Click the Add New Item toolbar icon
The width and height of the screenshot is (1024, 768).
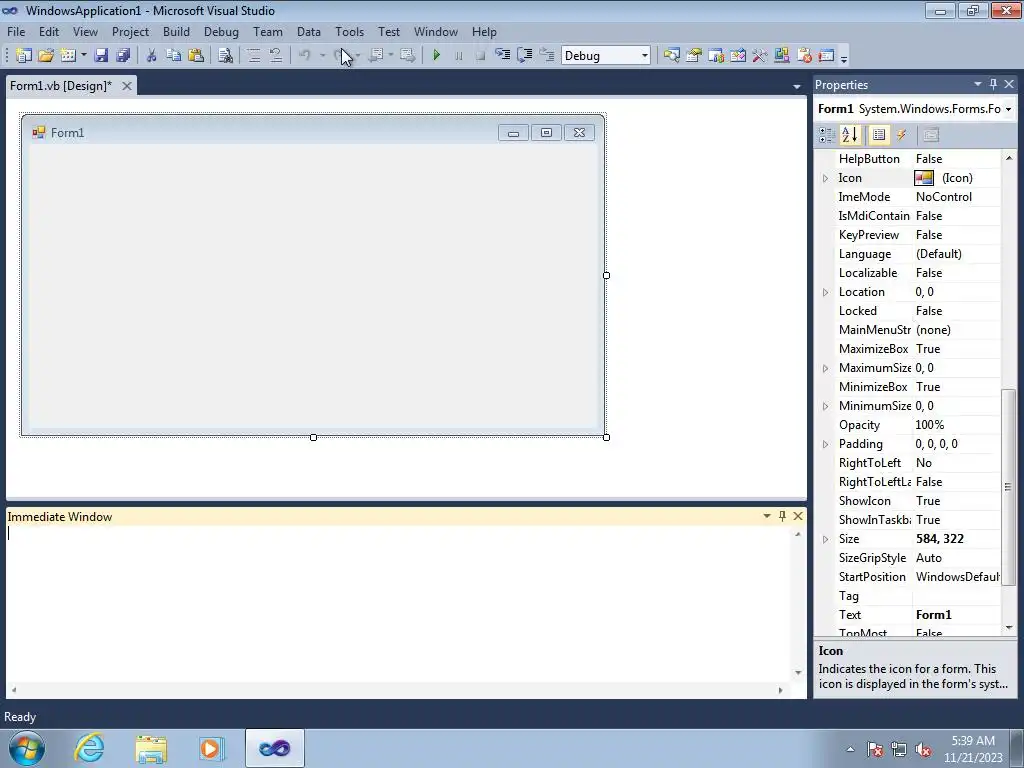pyautogui.click(x=68, y=56)
